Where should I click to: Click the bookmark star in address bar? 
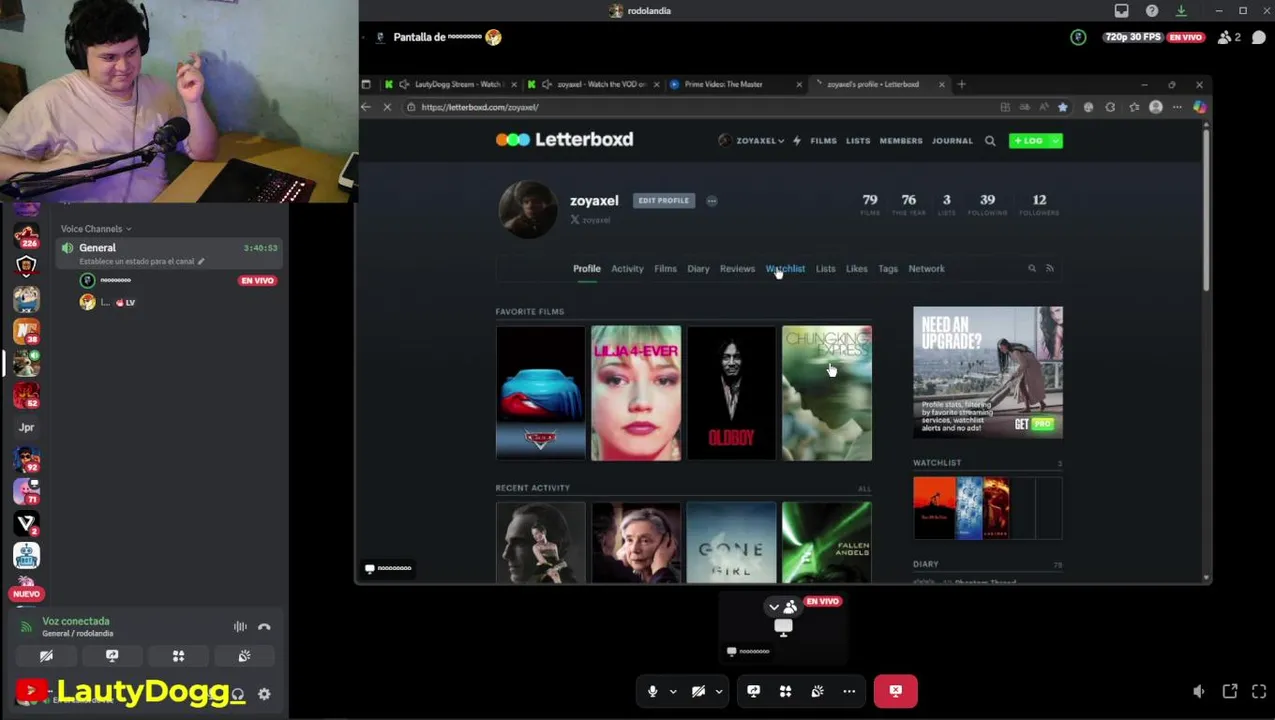[1063, 107]
